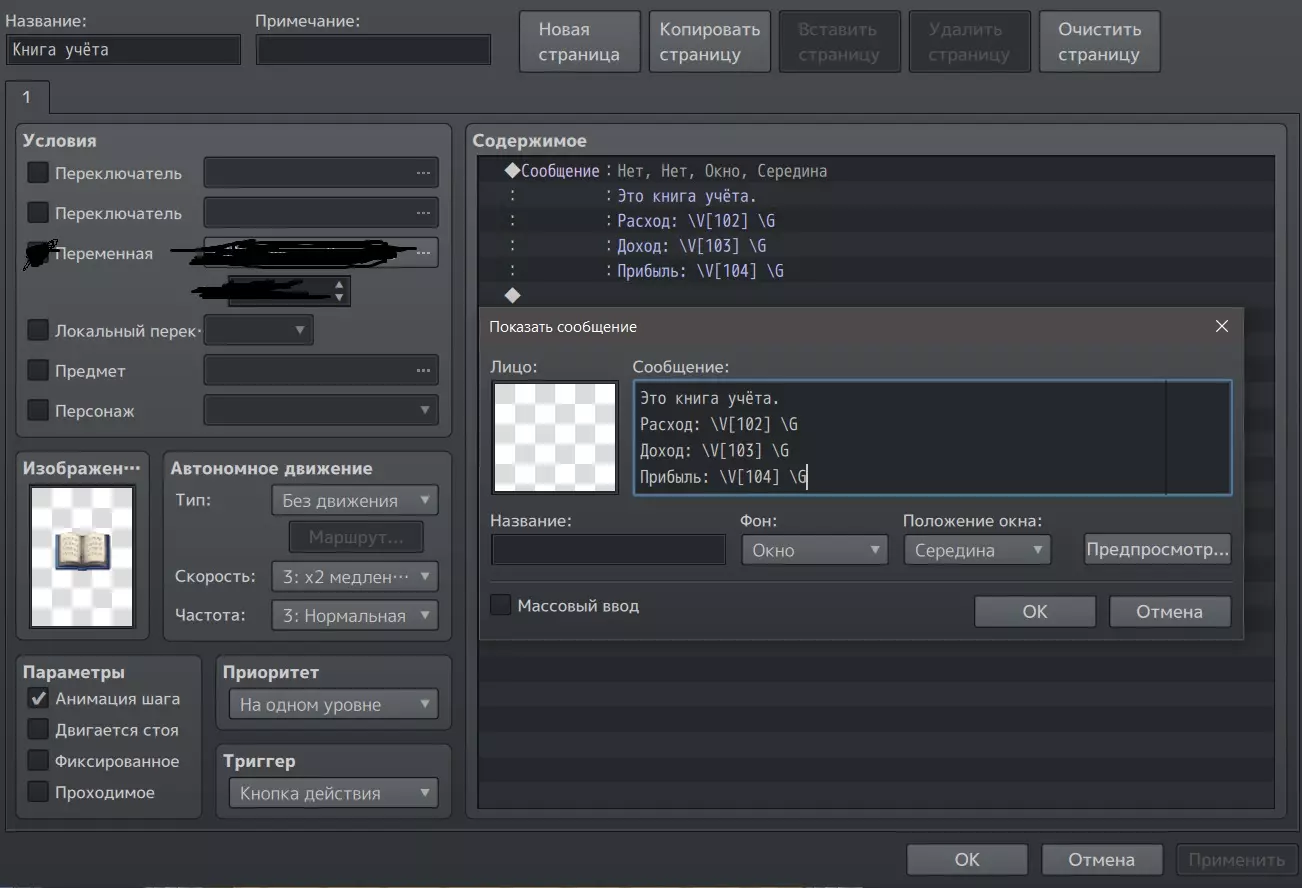The height and width of the screenshot is (888, 1302).
Task: Open the Предмет ellipsis selector field
Action: coord(321,371)
